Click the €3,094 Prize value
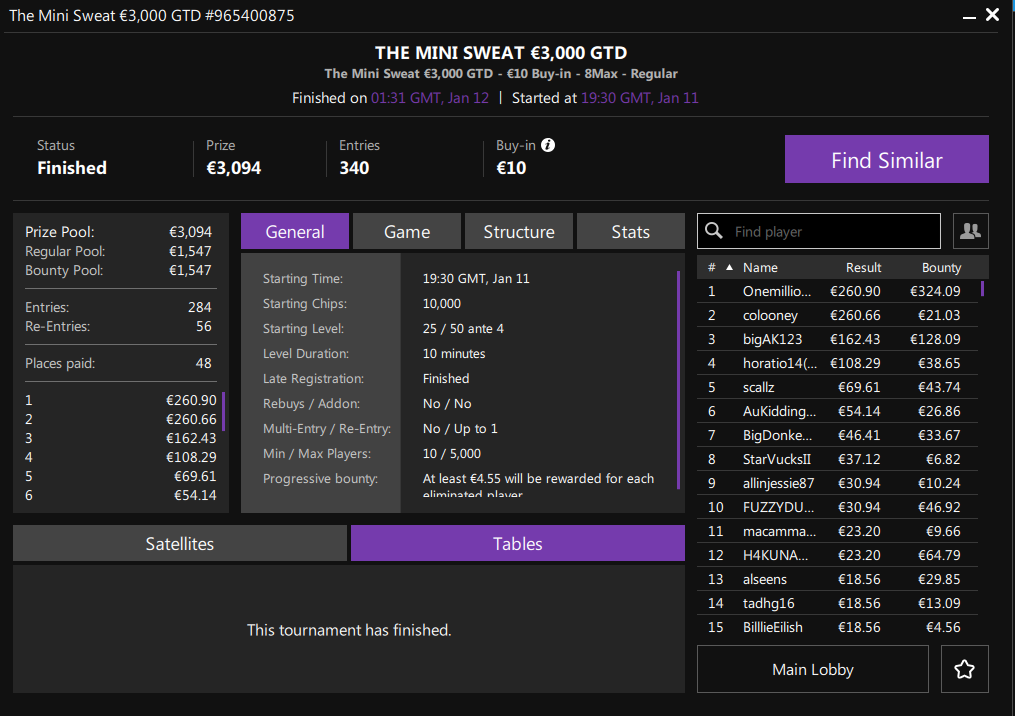 234,168
